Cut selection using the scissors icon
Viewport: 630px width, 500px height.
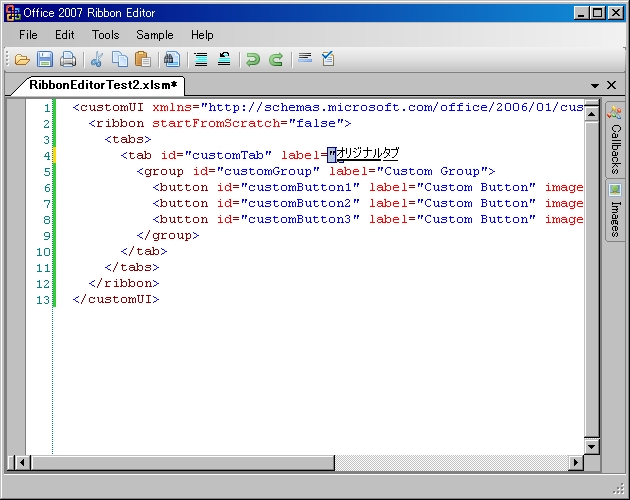coord(97,60)
